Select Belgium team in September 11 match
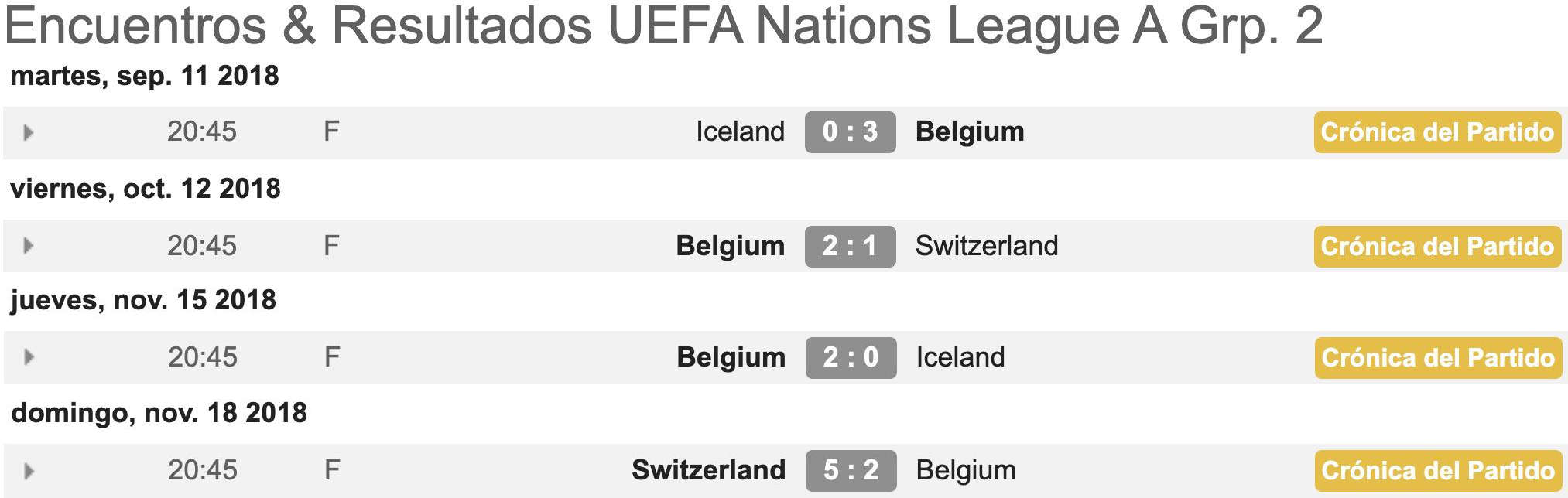This screenshot has height=498, width=1568. click(x=970, y=131)
